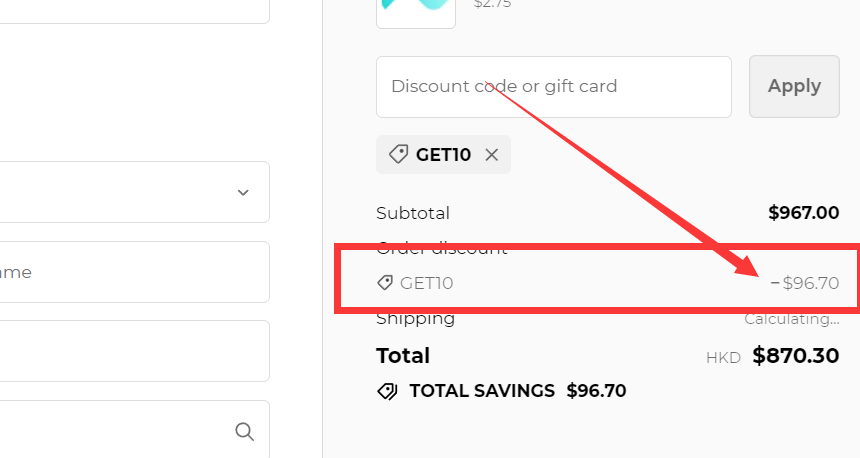The height and width of the screenshot is (458, 860).
Task: Remove the GET10 discount code chip
Action: click(491, 155)
